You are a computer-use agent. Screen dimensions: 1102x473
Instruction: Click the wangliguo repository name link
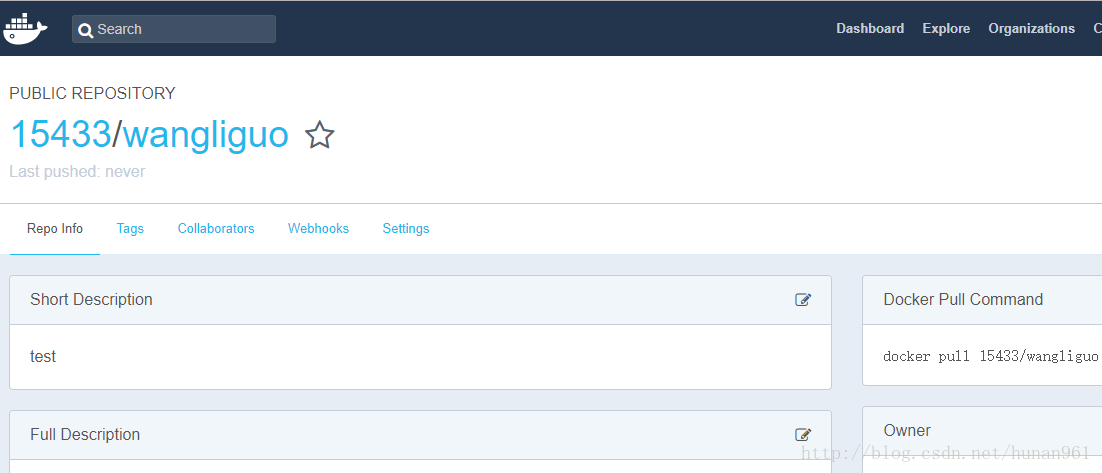pyautogui.click(x=205, y=135)
